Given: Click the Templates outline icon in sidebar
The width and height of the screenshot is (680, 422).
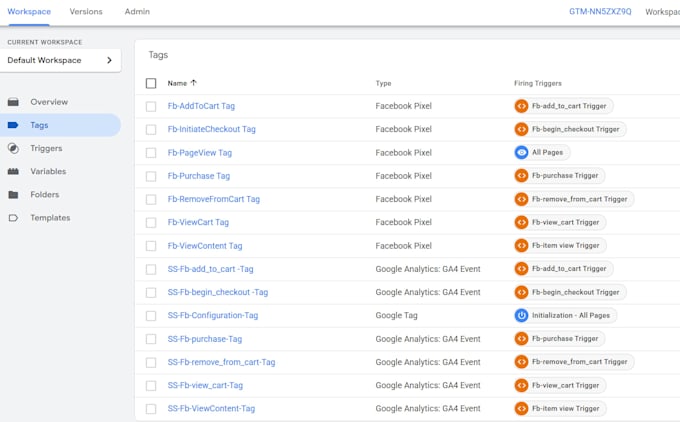Looking at the screenshot, I should pos(13,218).
